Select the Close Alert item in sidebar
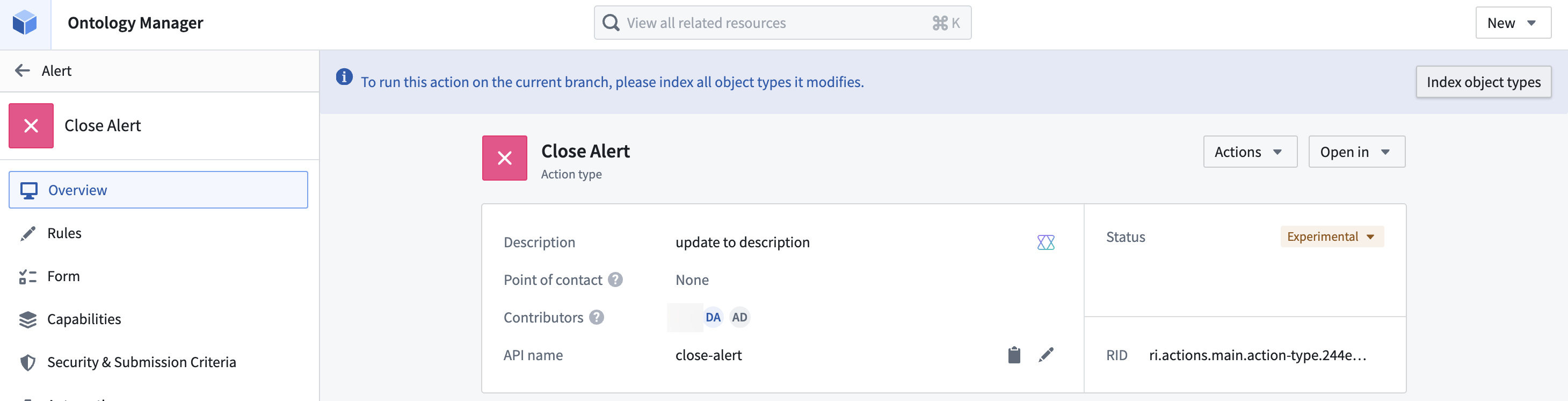 102,126
